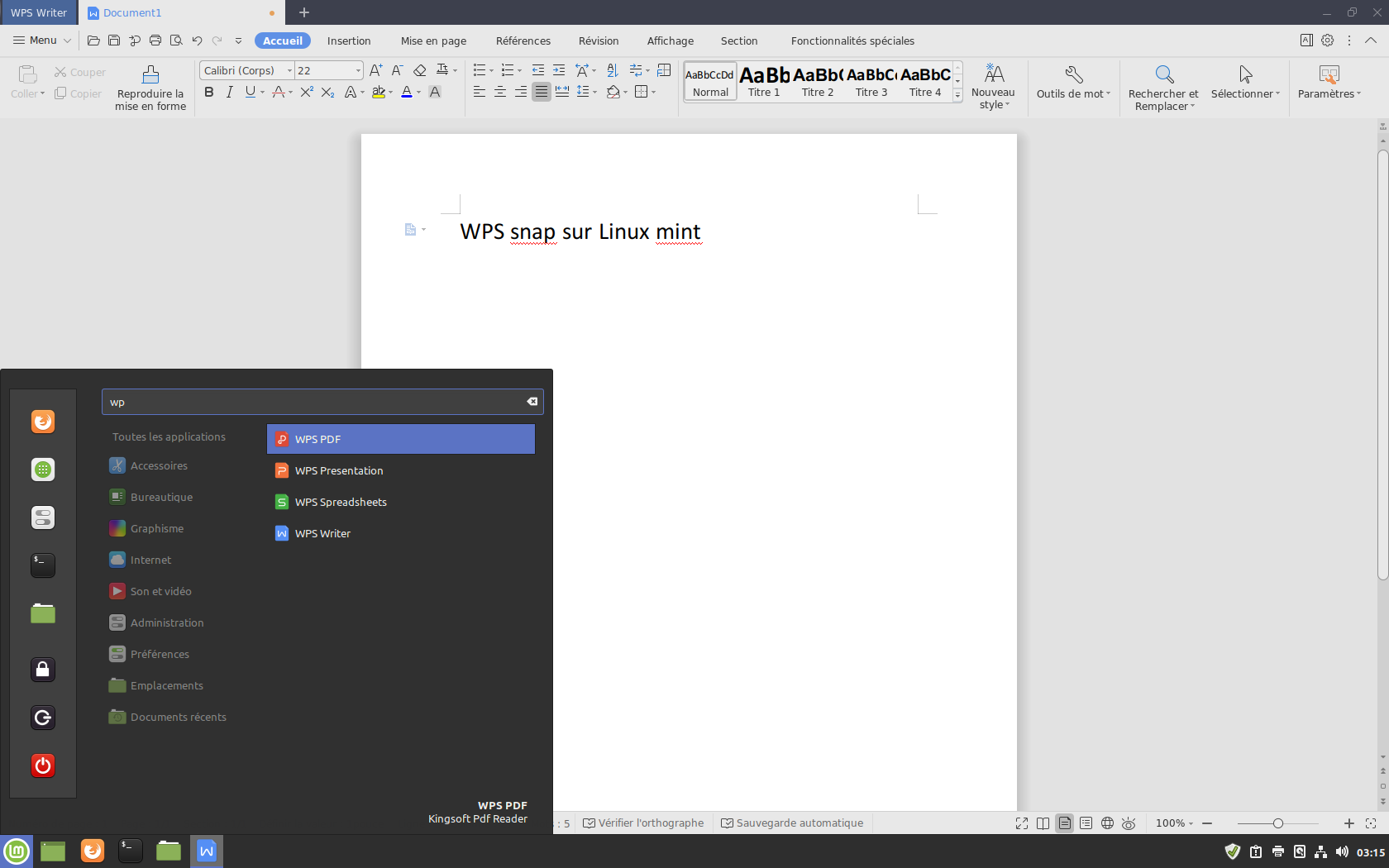The image size is (1389, 868).
Task: Launch WPS Spreadsheets from the menu results
Action: pyautogui.click(x=401, y=502)
